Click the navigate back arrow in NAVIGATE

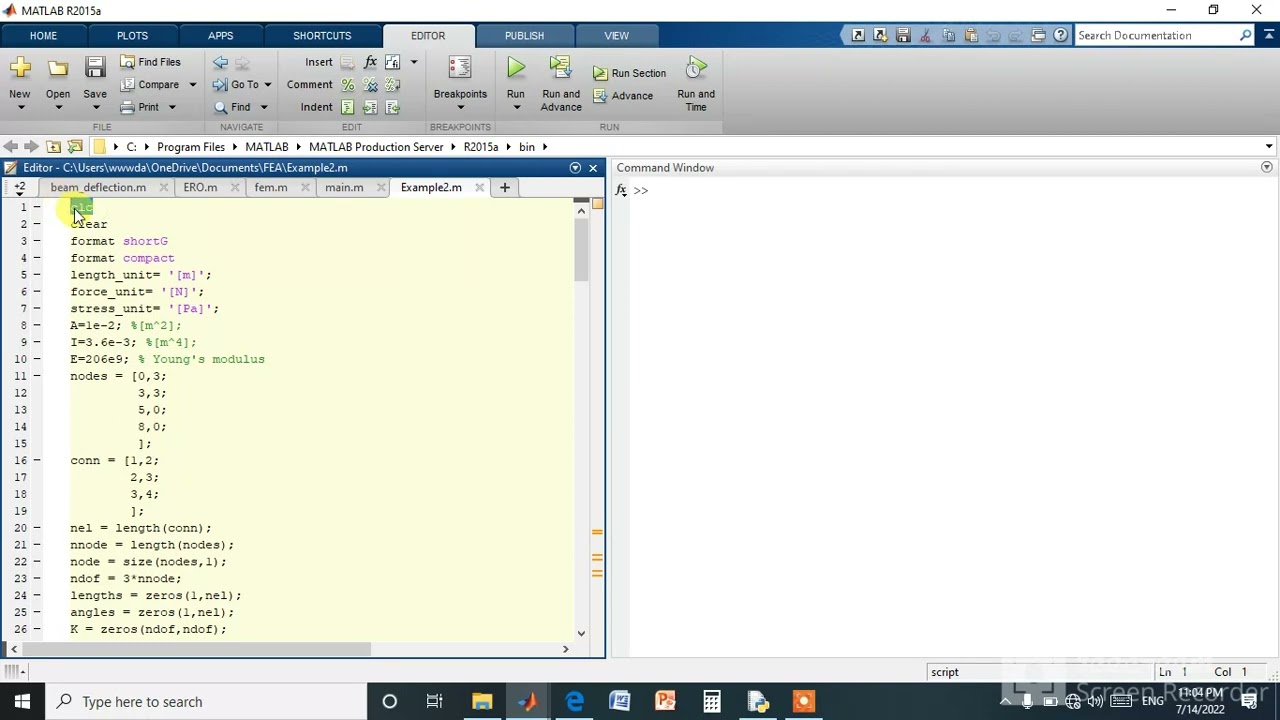pos(221,62)
